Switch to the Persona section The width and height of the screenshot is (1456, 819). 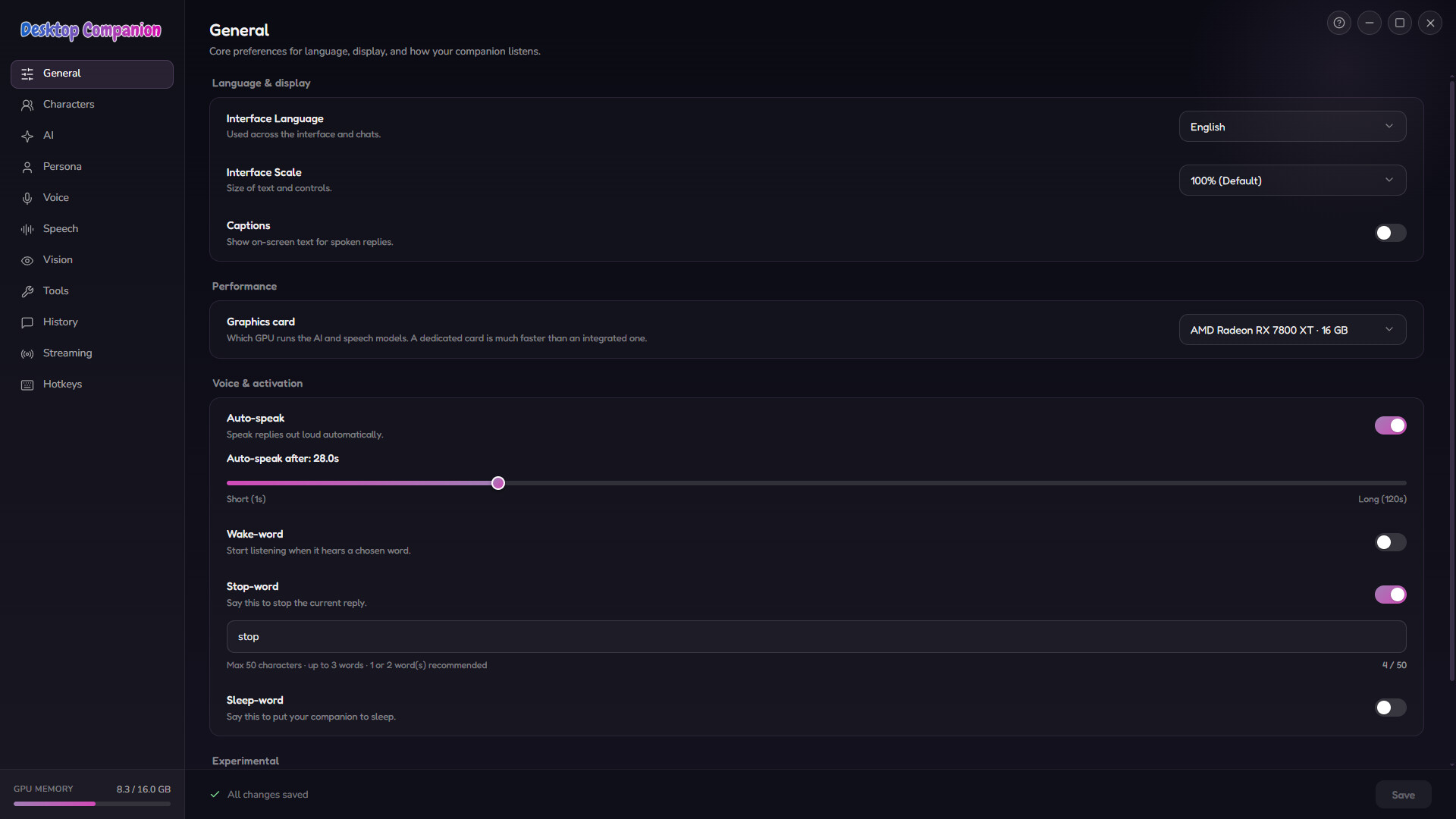coord(92,167)
